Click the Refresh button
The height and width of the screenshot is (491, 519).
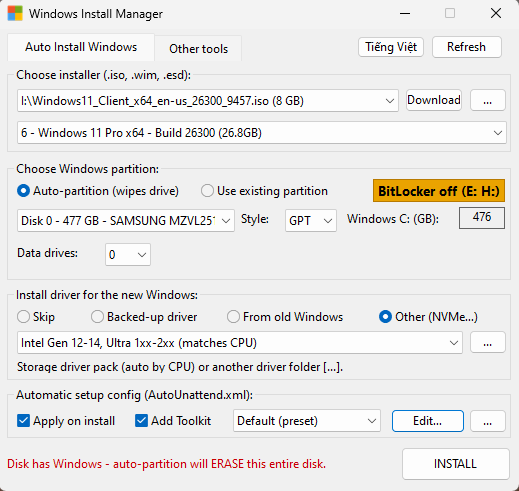point(467,47)
